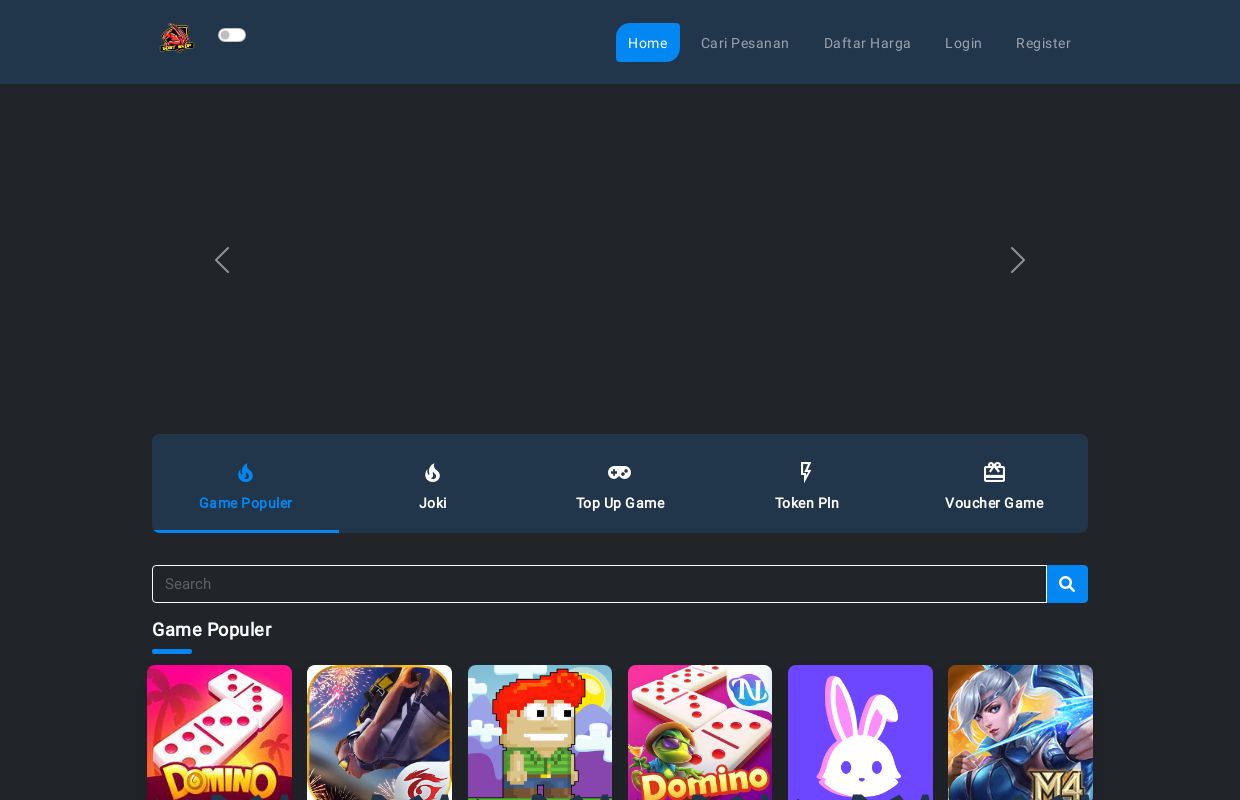
Task: Click the Token Pln lightning bolt icon
Action: [807, 473]
